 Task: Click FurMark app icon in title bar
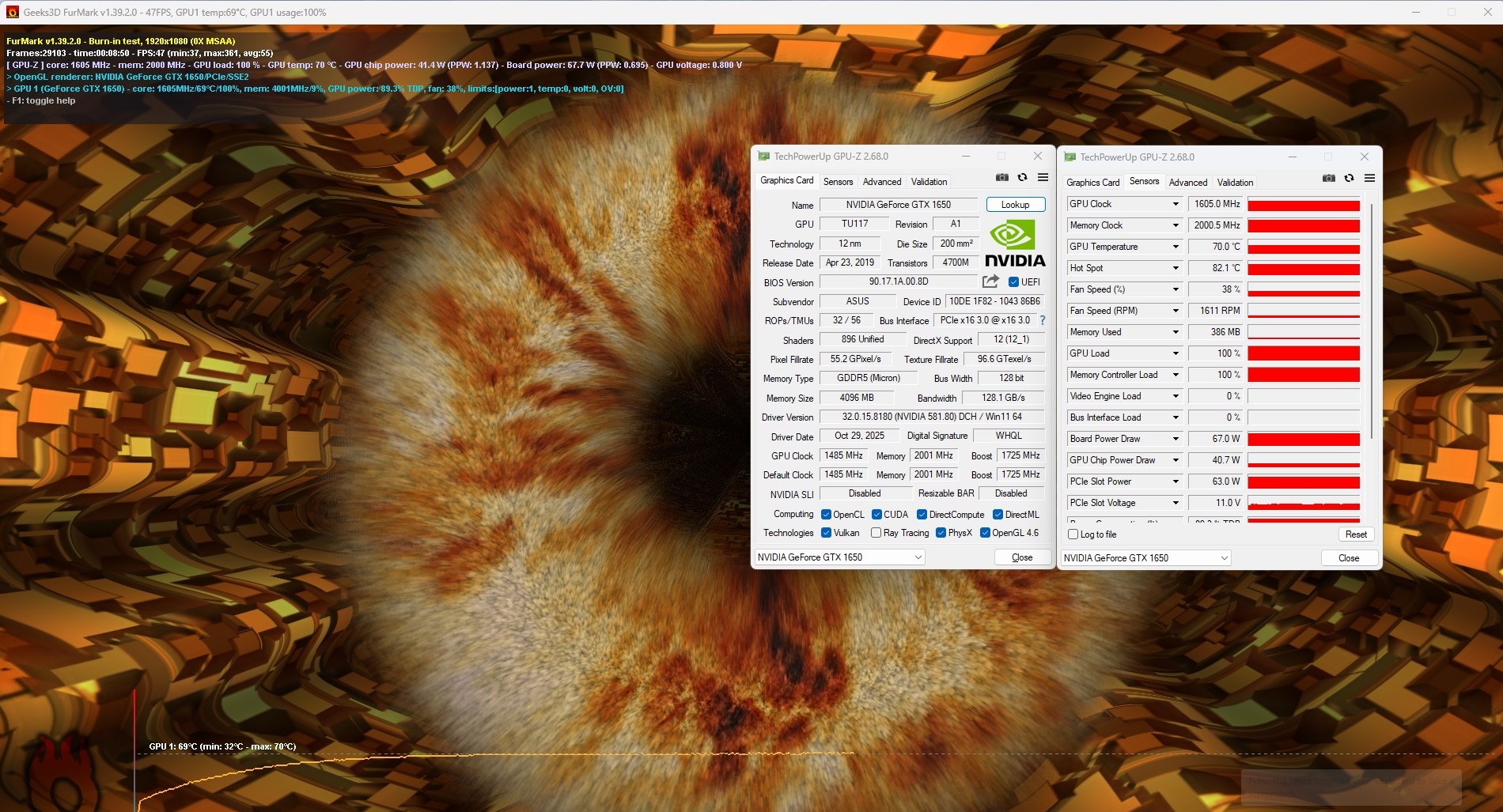[12, 12]
